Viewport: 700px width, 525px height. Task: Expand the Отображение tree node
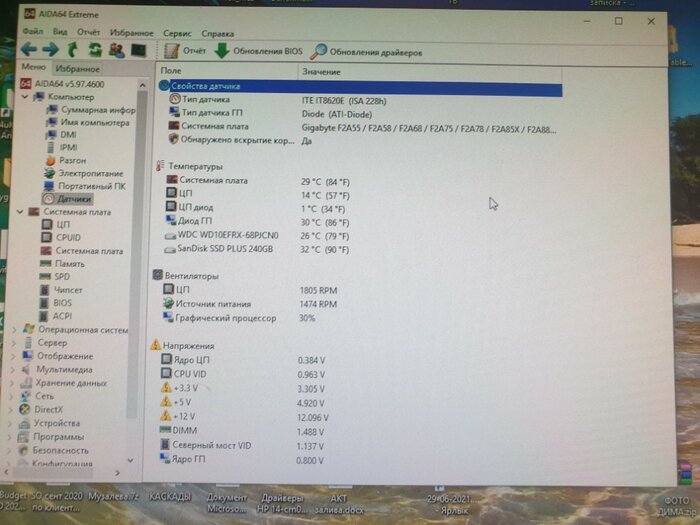click(x=13, y=356)
